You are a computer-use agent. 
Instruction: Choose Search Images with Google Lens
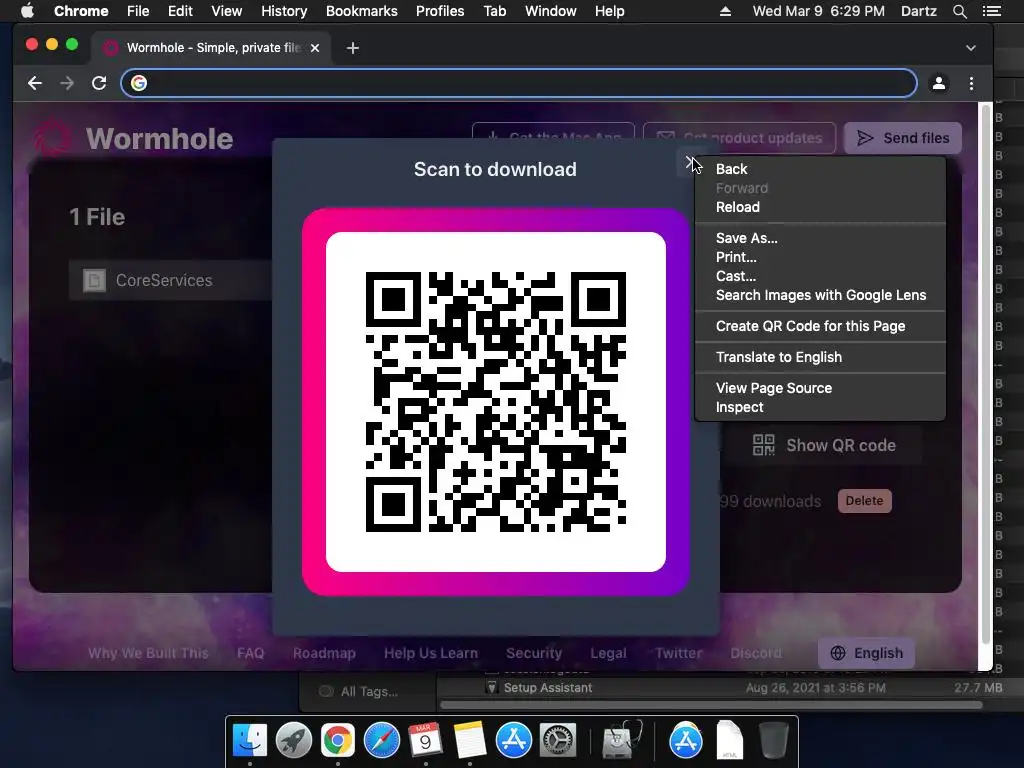click(x=820, y=295)
